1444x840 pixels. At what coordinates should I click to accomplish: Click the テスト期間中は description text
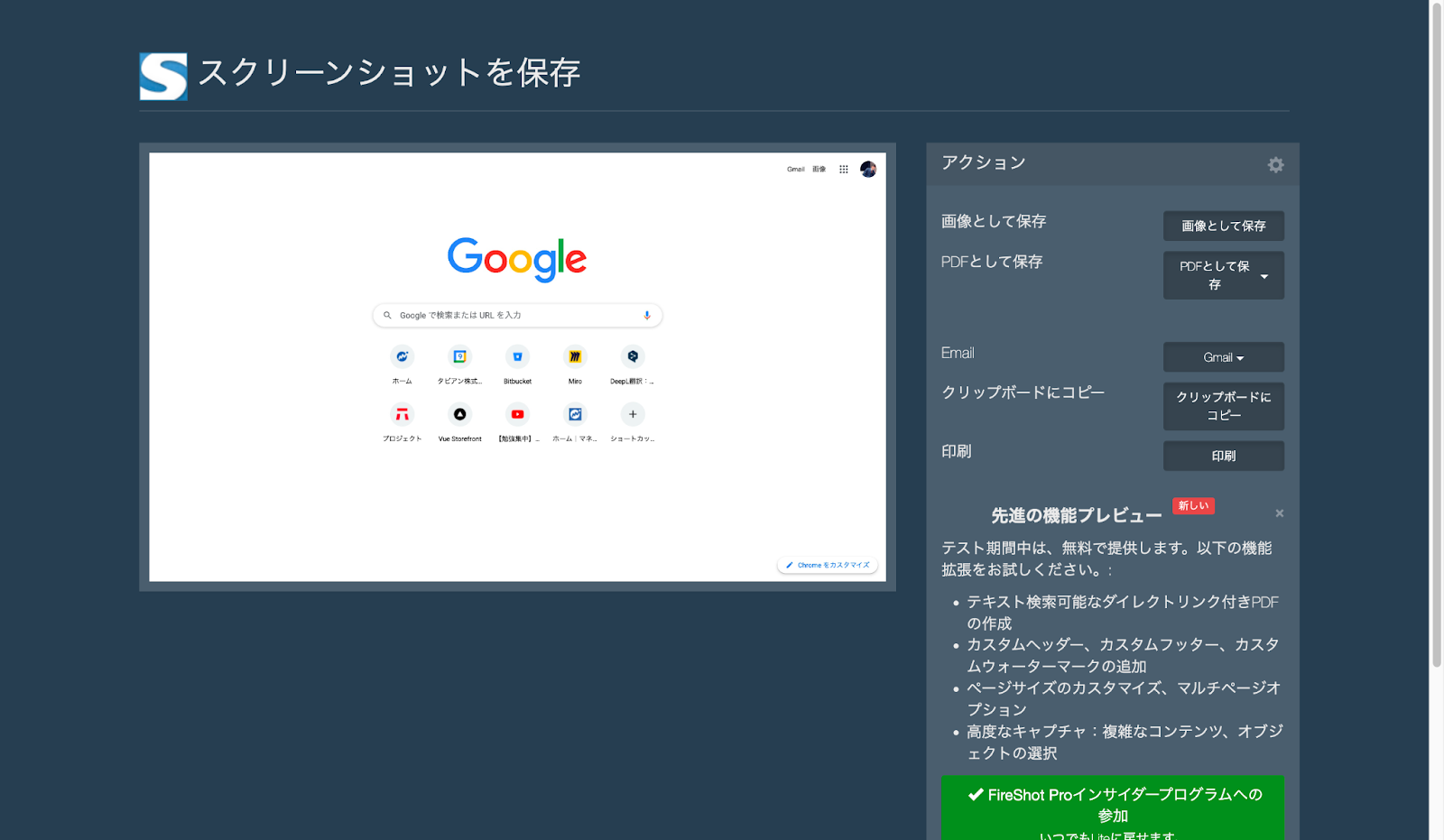(x=1106, y=558)
